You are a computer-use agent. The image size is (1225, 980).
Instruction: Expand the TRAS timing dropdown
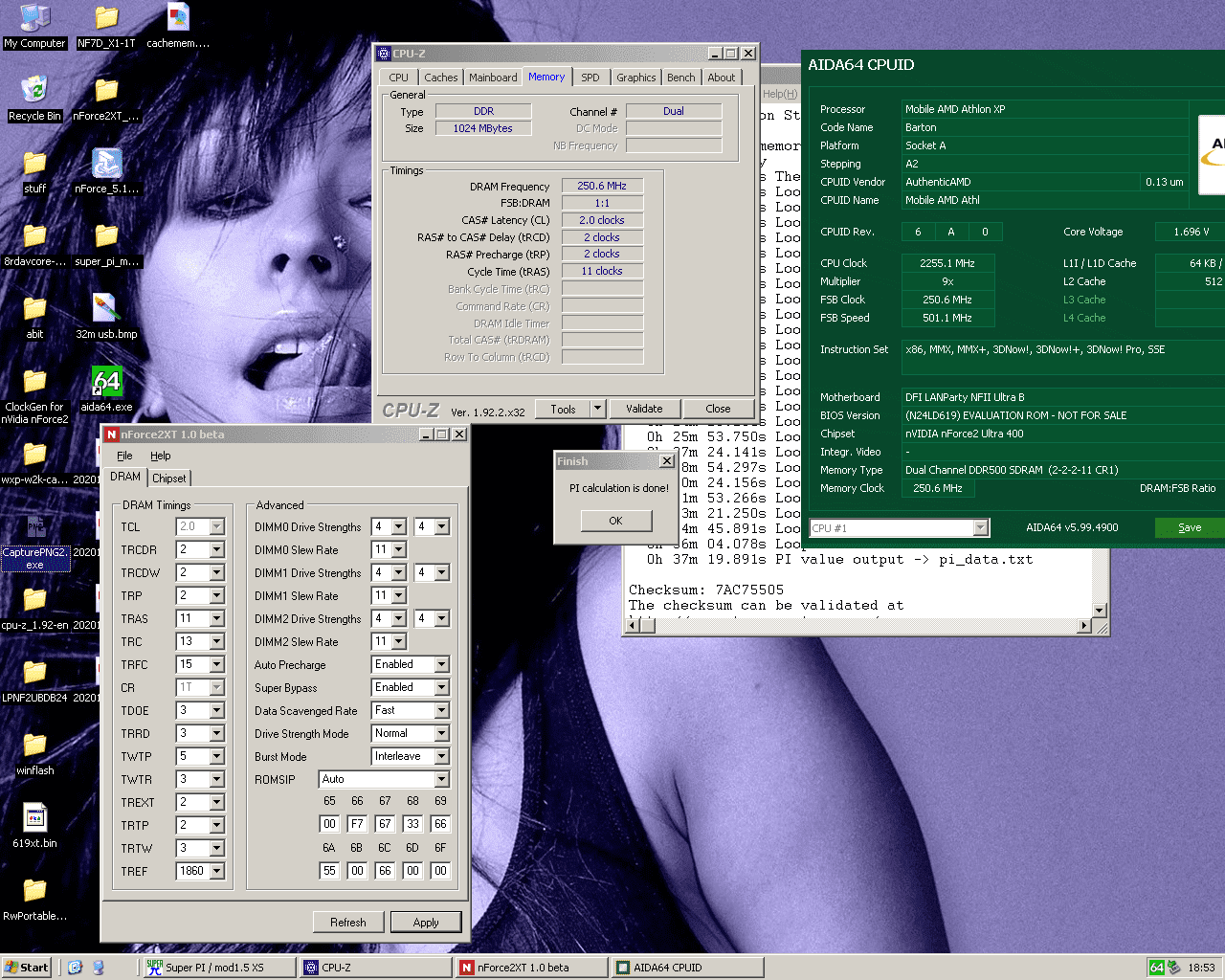(x=217, y=619)
